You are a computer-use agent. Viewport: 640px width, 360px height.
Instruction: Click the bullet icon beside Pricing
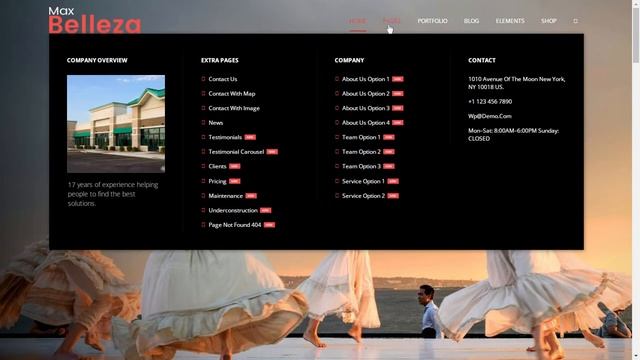(x=203, y=181)
